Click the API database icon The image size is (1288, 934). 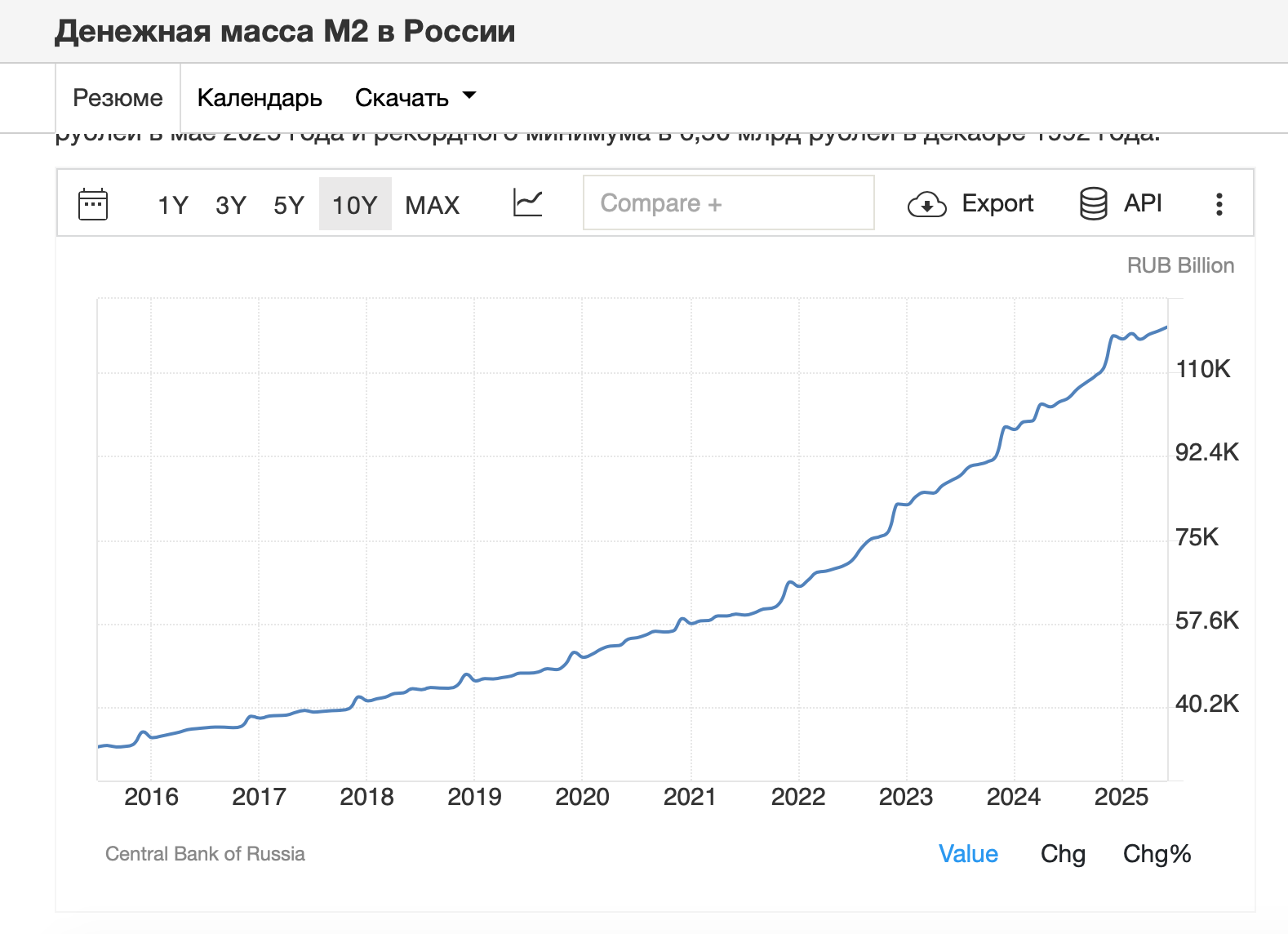(x=1093, y=204)
